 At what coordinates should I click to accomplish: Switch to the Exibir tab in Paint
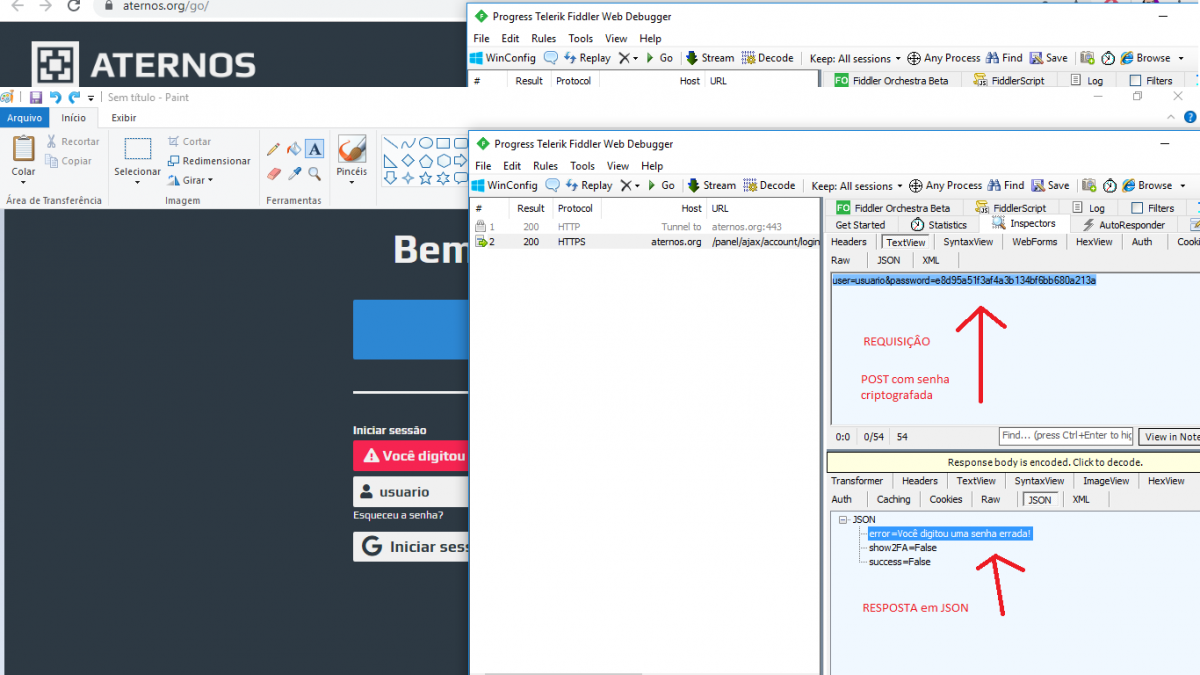click(x=123, y=118)
